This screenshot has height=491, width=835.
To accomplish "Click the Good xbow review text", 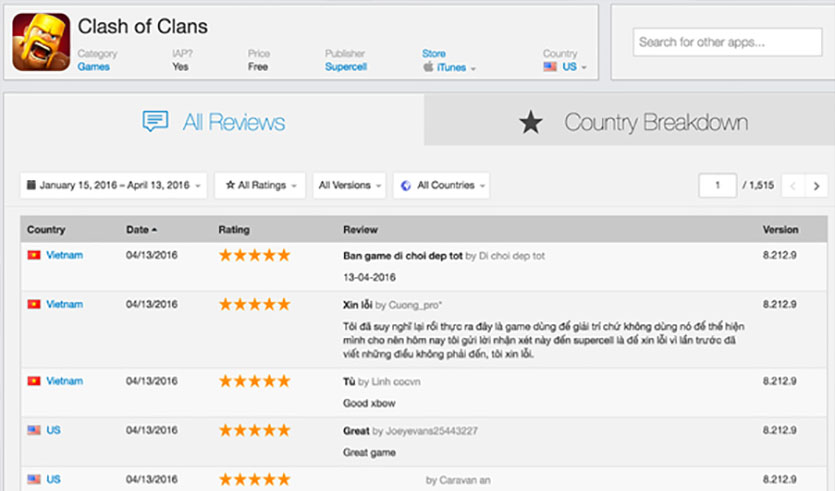I will point(369,403).
